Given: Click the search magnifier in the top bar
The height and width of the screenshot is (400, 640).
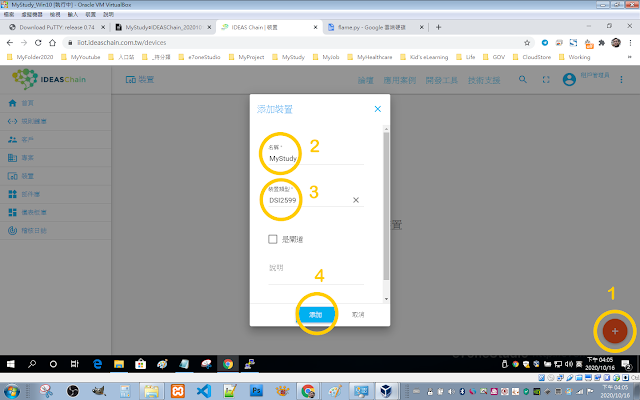Looking at the screenshot, I should pos(523,80).
